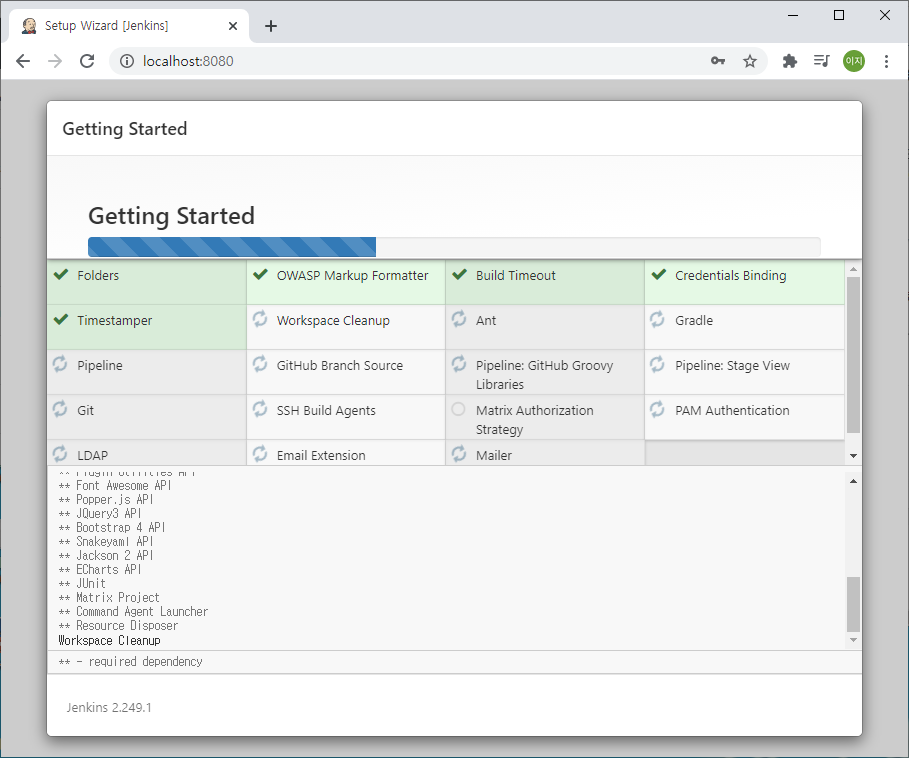
Task: Click the Folders plugin label
Action: [x=98, y=276]
